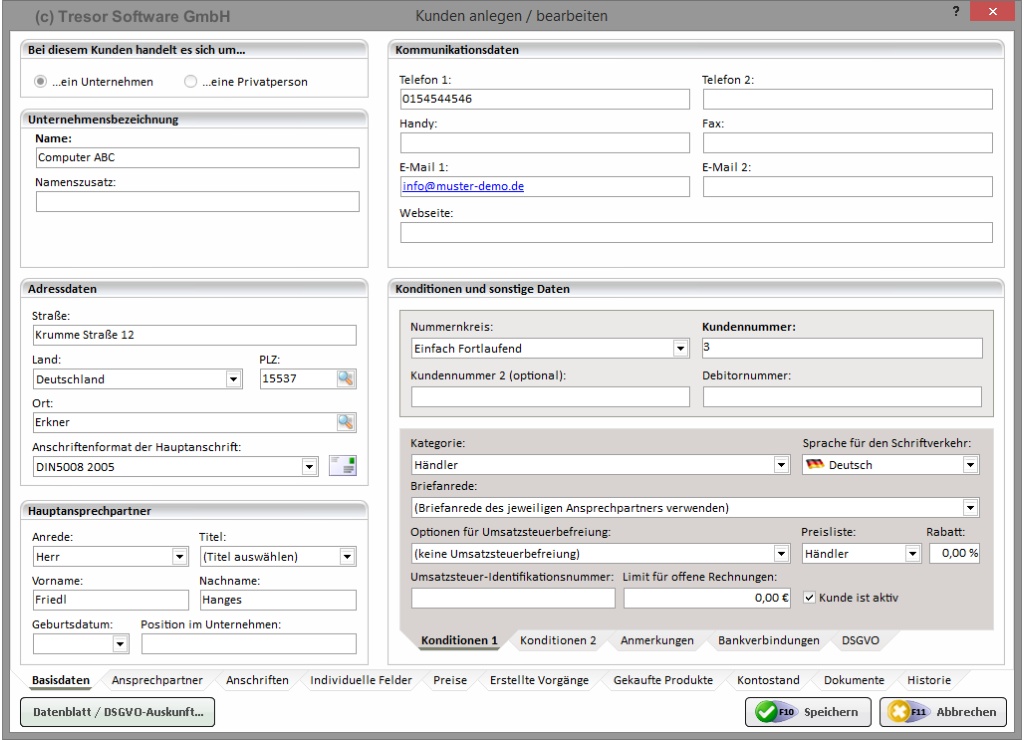
Task: Click the help question mark in title bar
Action: [958, 11]
